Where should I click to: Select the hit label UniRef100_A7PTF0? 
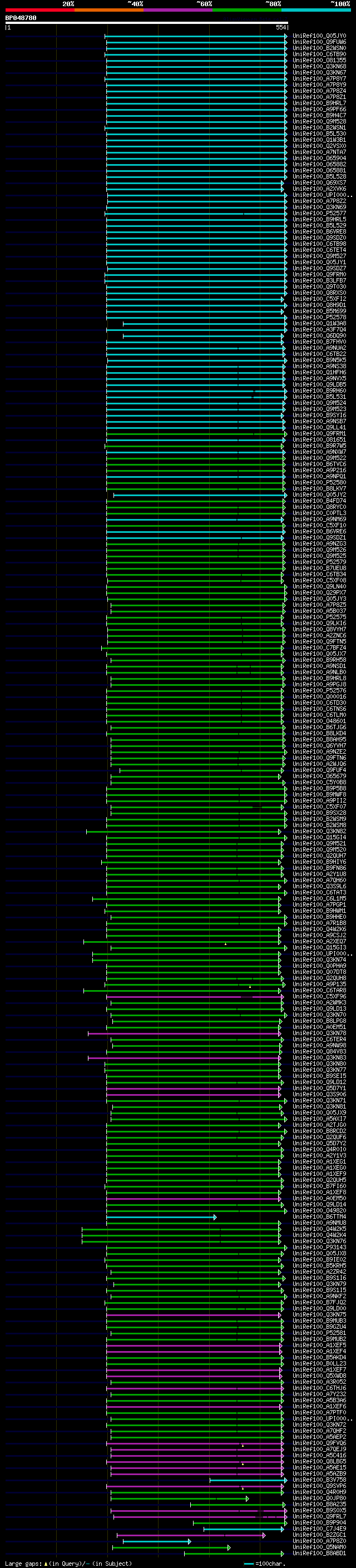point(319,1413)
